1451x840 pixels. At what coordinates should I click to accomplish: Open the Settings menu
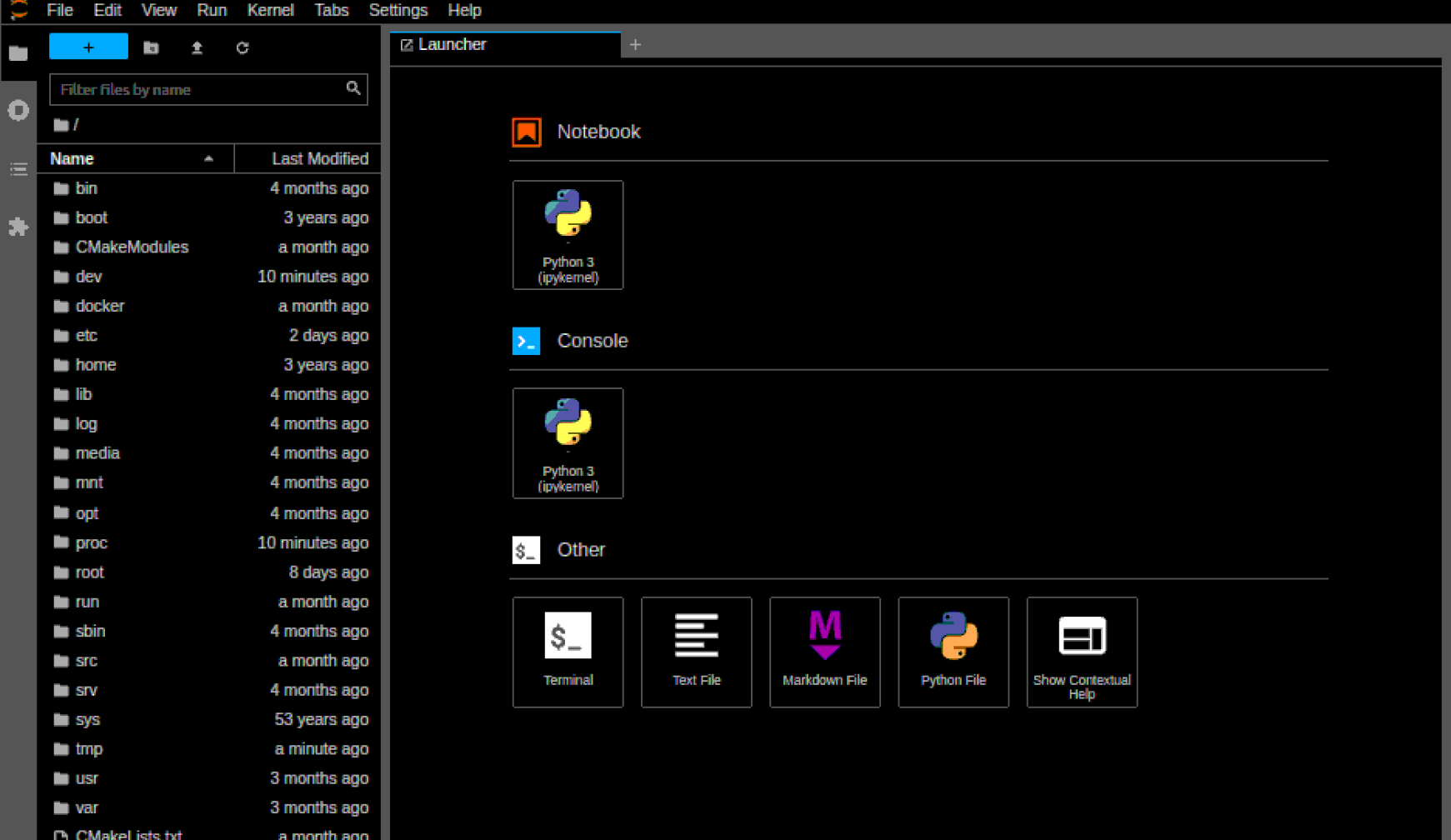(x=398, y=10)
